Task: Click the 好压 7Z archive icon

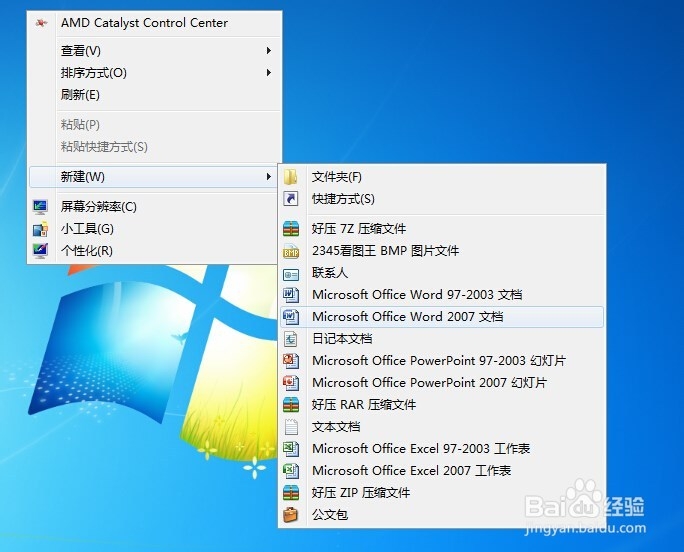Action: coord(291,228)
